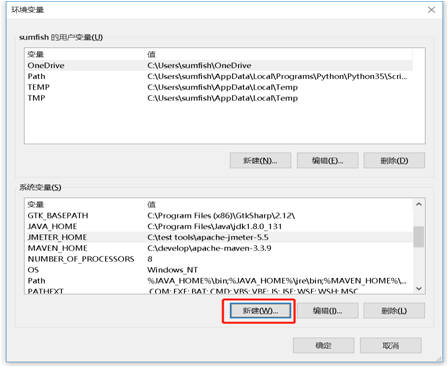The height and width of the screenshot is (367, 448).
Task: Click the 新建(N)... user variable button
Action: pyautogui.click(x=260, y=161)
